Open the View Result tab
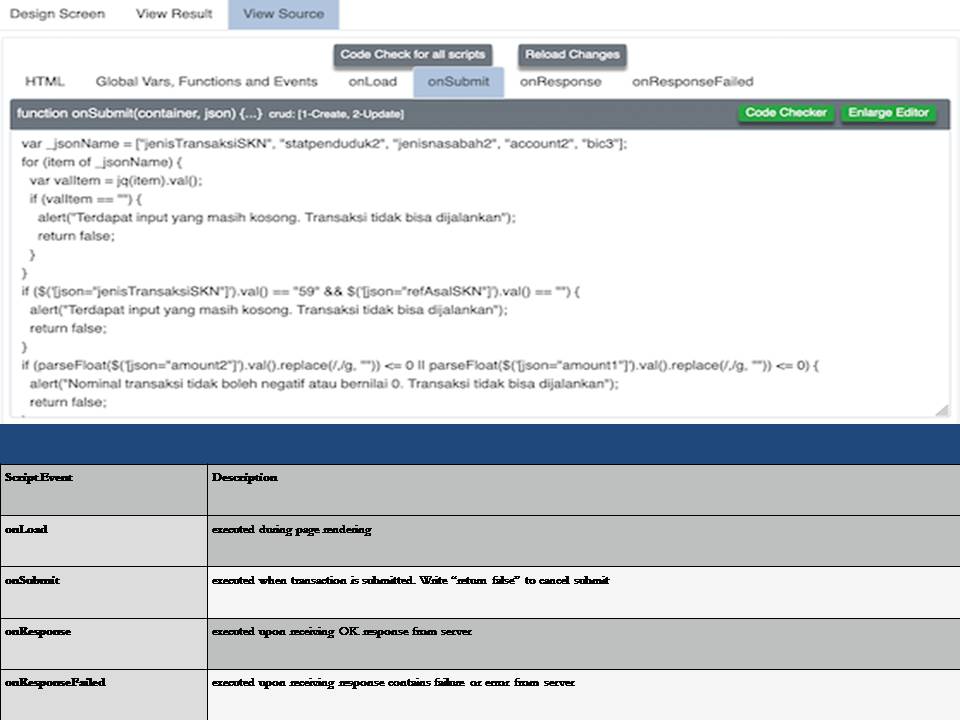Image resolution: width=960 pixels, height=720 pixels. pos(174,14)
